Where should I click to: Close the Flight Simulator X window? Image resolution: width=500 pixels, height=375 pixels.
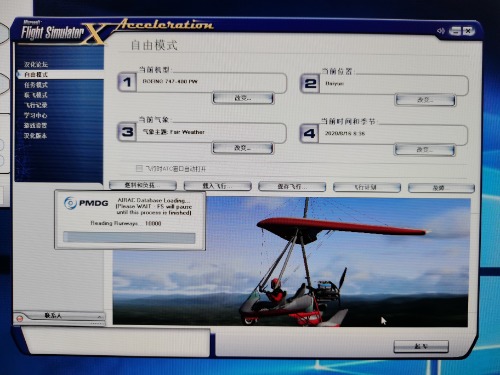click(x=468, y=31)
